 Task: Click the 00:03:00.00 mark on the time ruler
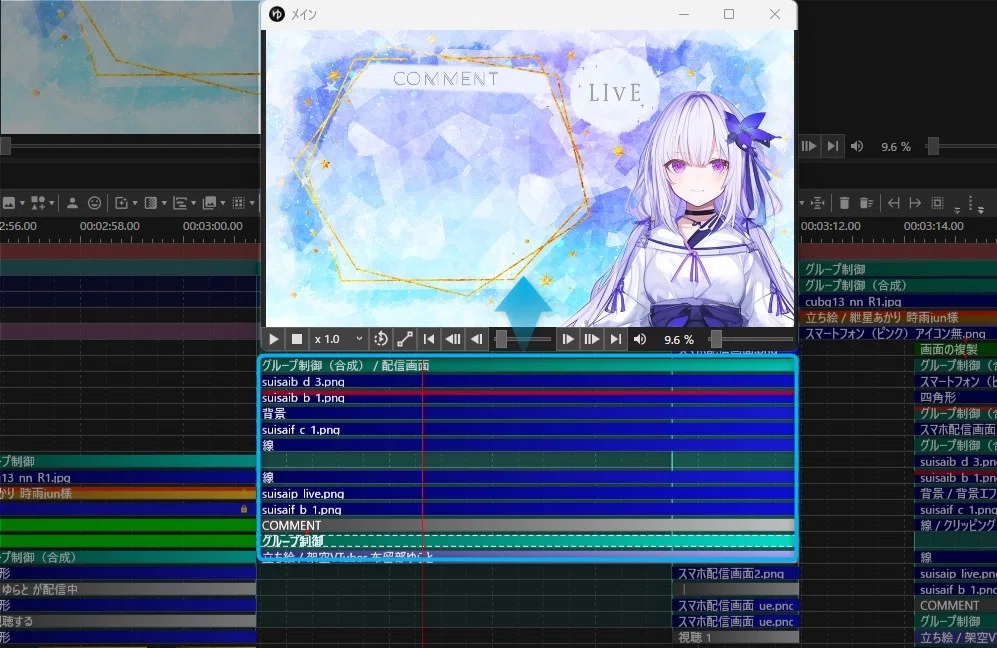point(213,226)
